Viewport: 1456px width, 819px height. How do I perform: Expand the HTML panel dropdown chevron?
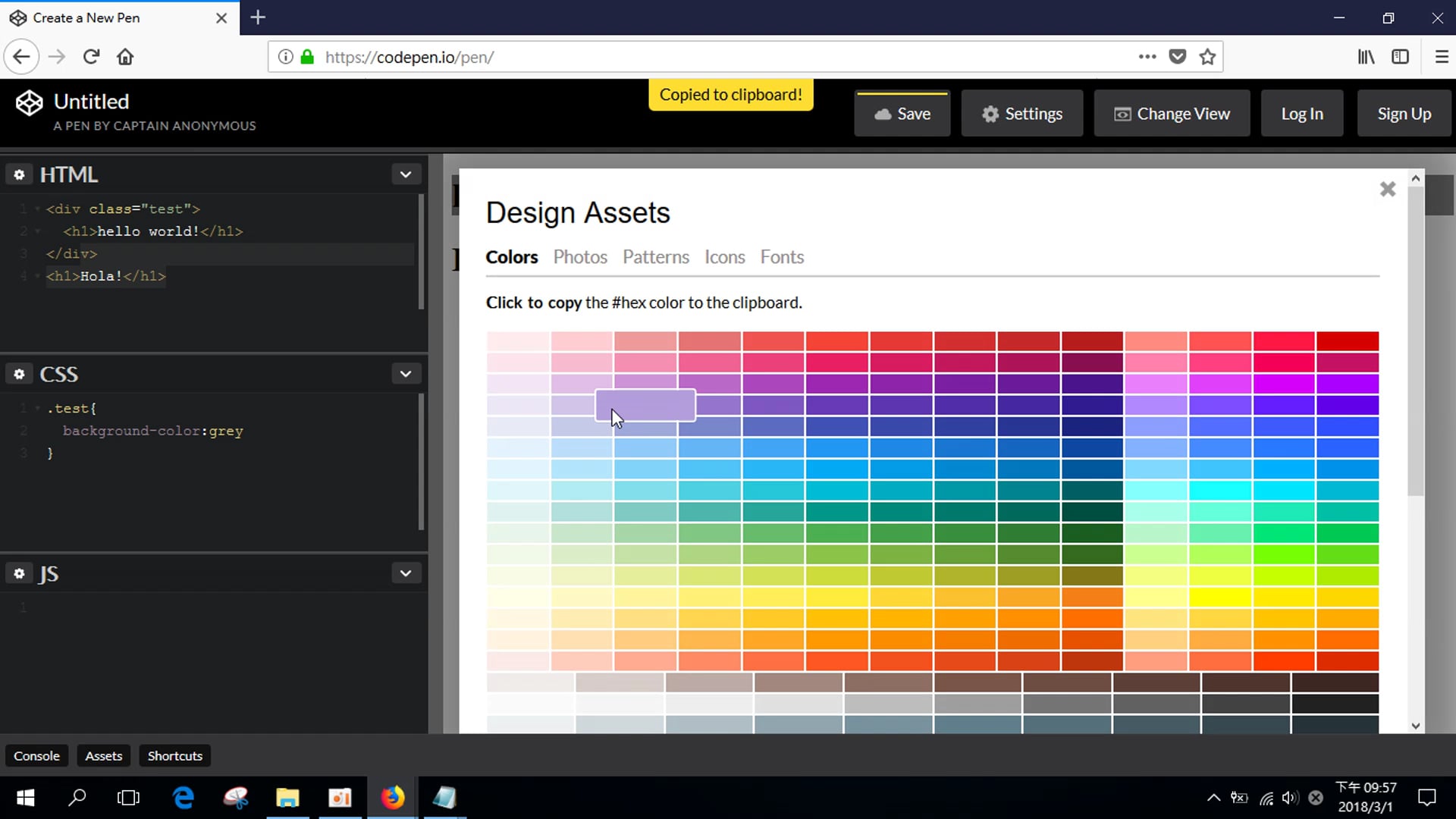[406, 175]
